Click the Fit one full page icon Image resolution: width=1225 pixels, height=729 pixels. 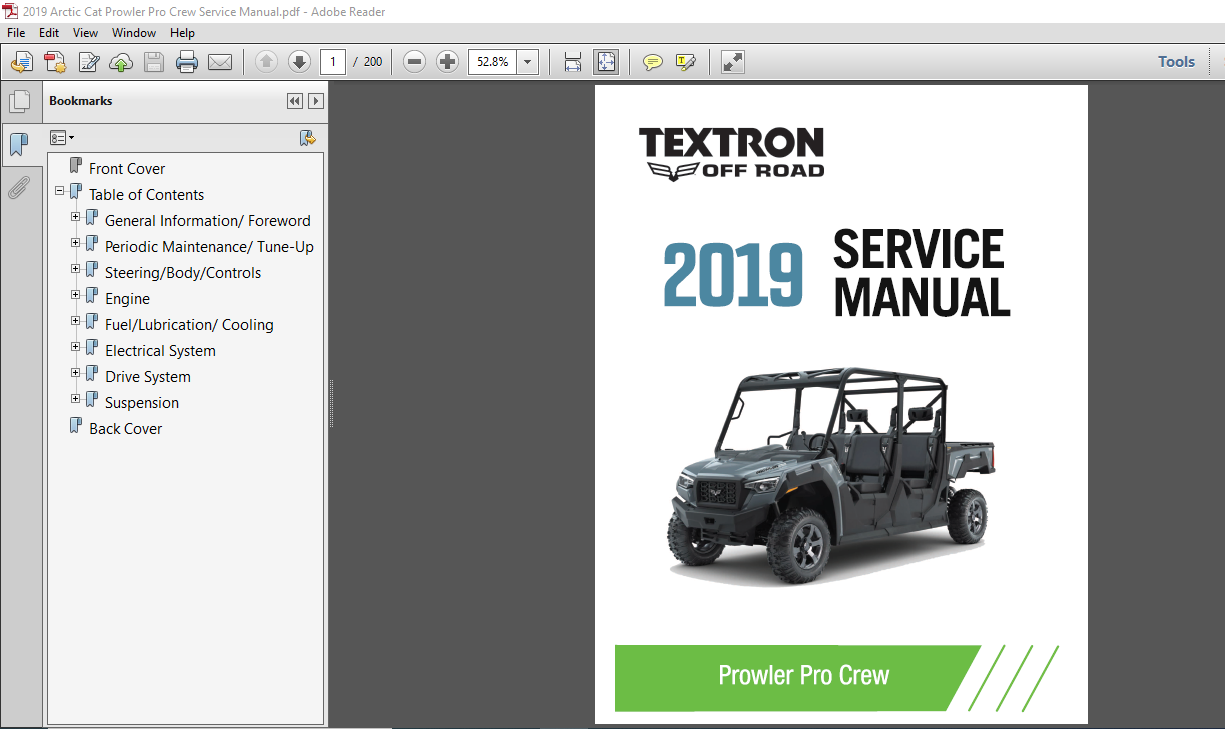[606, 62]
